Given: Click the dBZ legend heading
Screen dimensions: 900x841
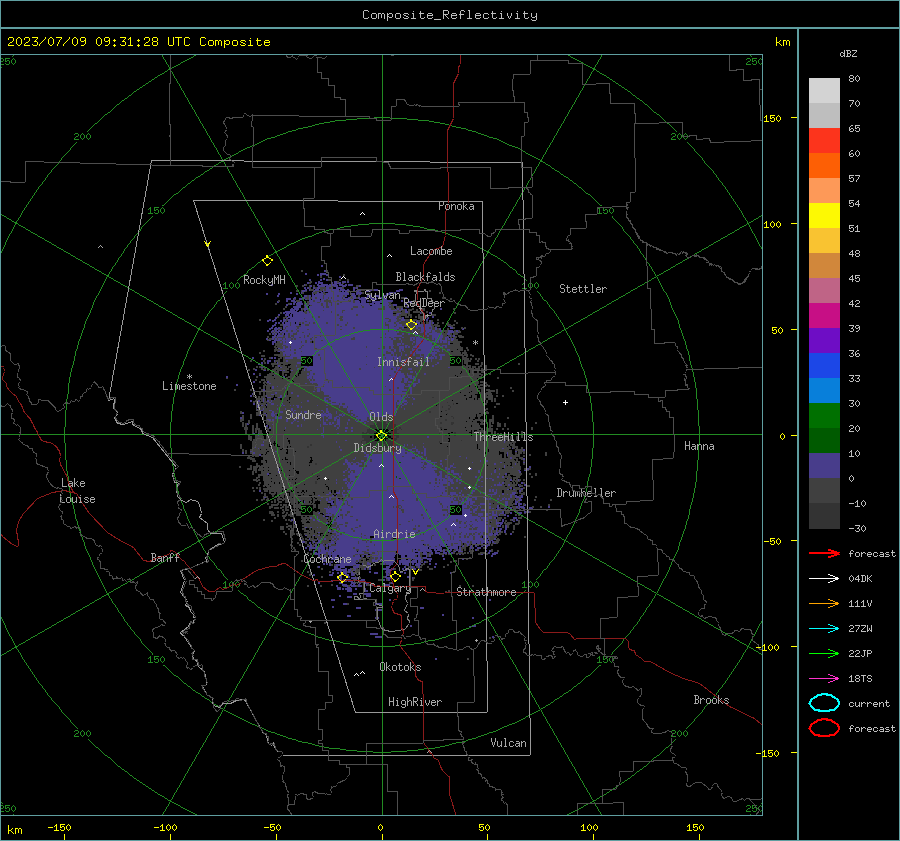Looking at the screenshot, I should pos(848,53).
